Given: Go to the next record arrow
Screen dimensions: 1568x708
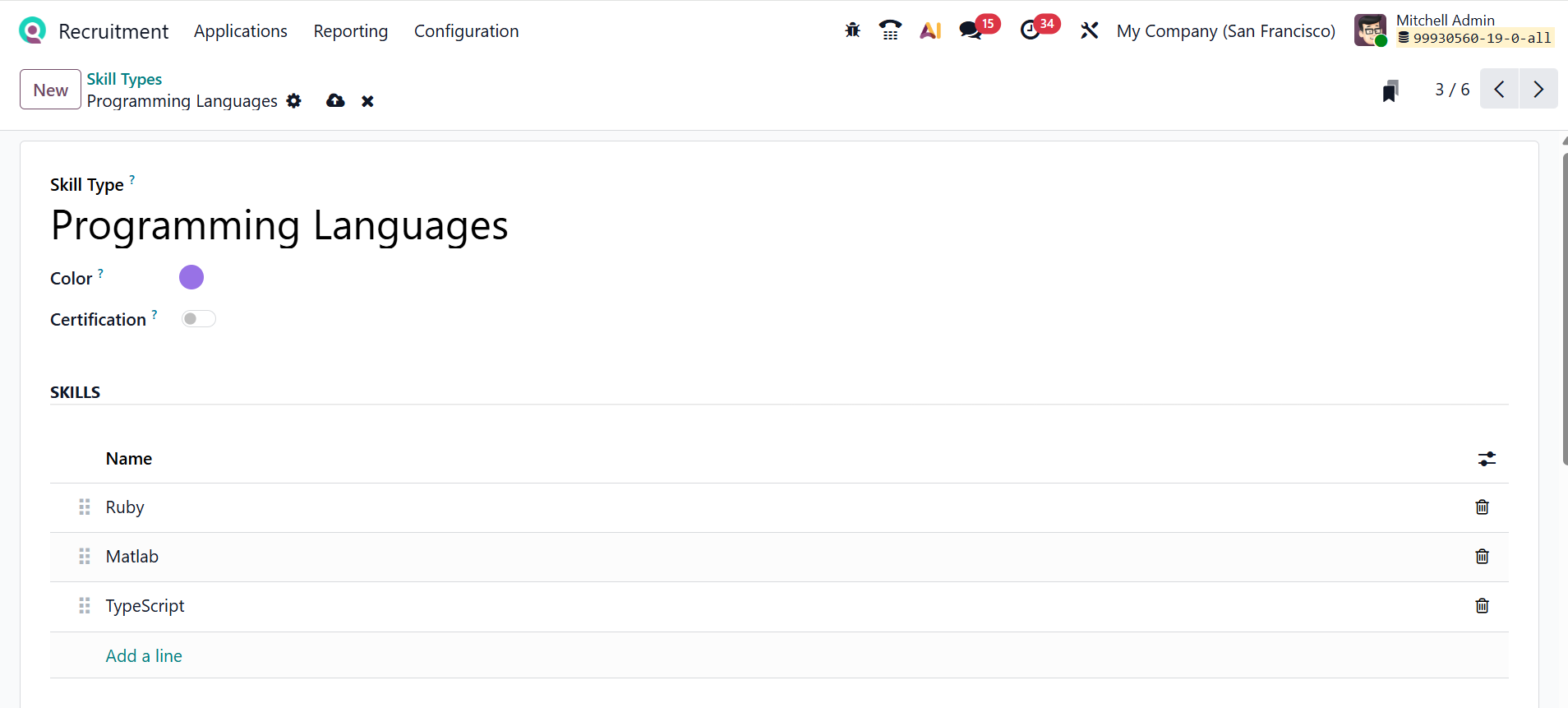Looking at the screenshot, I should [x=1538, y=89].
